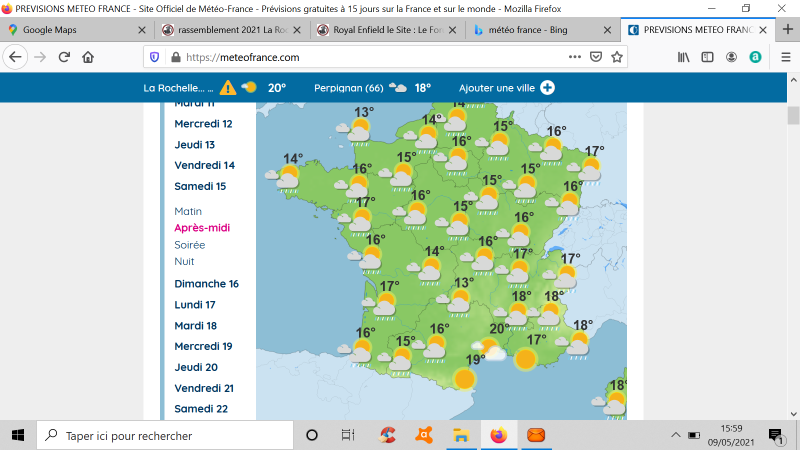This screenshot has height=450, width=800.
Task: Open the notification center icon
Action: [776, 435]
